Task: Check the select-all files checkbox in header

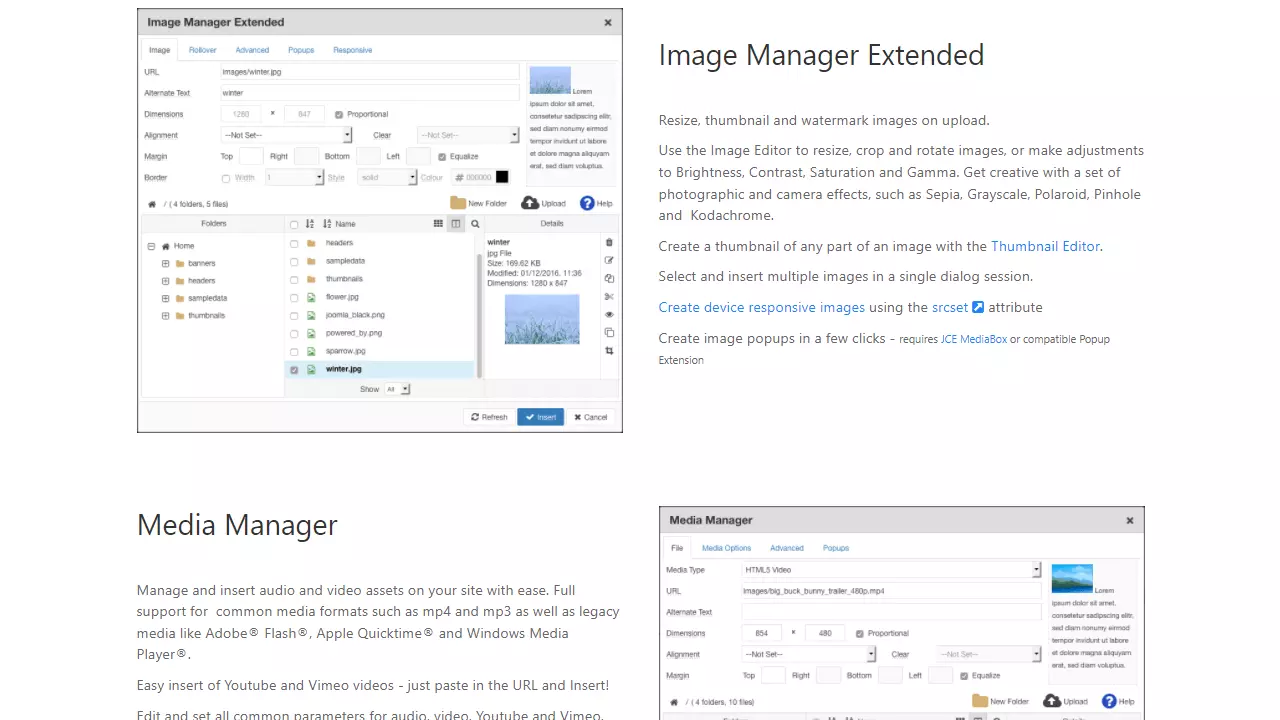Action: coord(294,224)
